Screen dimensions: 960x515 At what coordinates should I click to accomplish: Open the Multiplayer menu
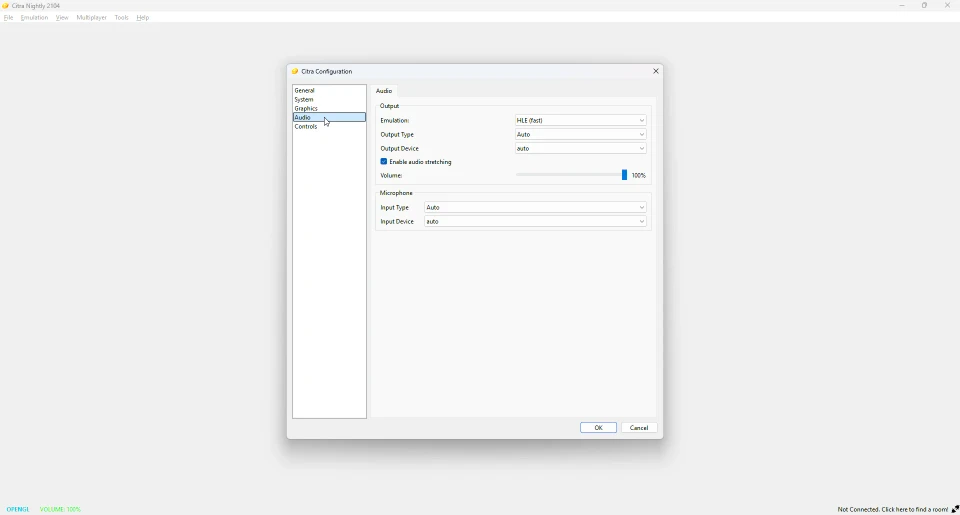pos(91,18)
